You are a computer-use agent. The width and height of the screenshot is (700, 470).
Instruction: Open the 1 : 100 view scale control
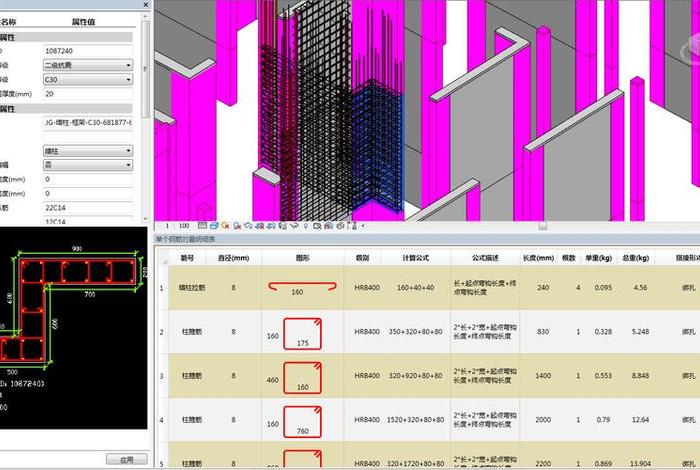(178, 226)
